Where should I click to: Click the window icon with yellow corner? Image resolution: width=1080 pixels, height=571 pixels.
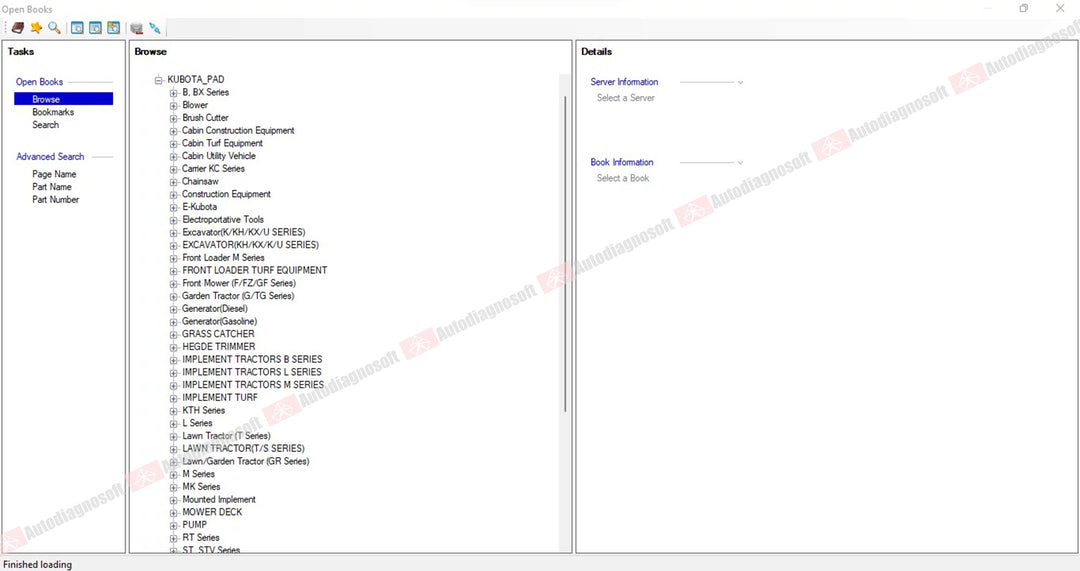tap(114, 28)
